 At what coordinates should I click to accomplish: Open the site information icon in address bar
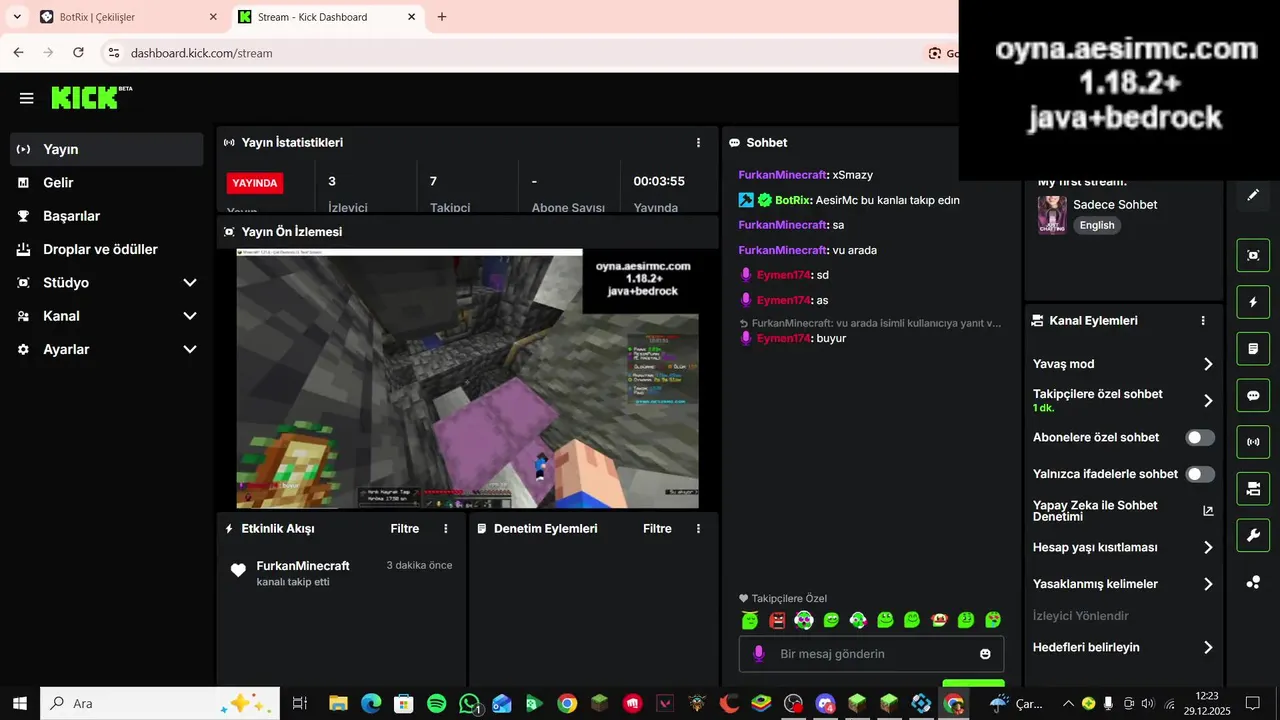tap(113, 53)
